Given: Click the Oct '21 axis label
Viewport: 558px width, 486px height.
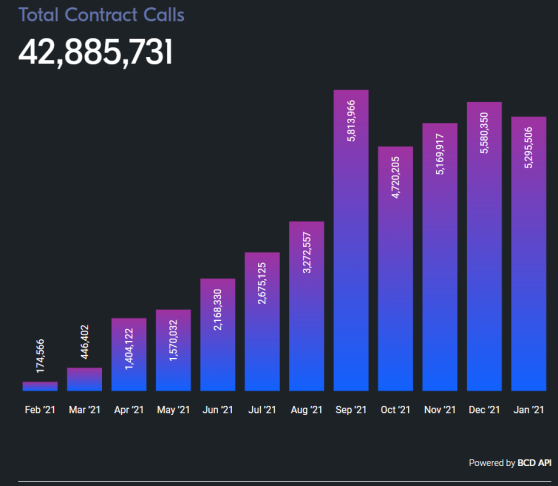Looking at the screenshot, I should coord(395,410).
